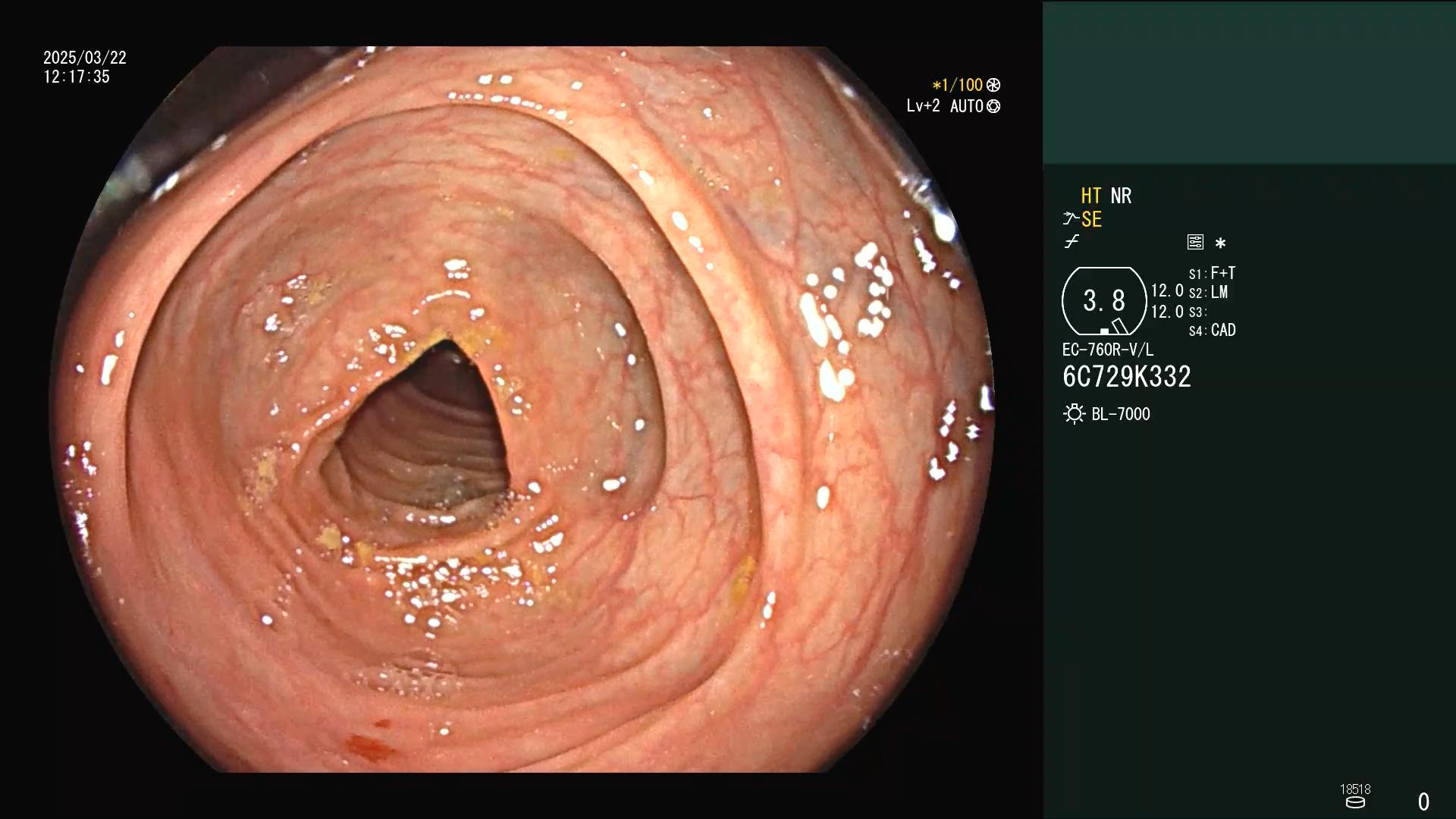This screenshot has width=1456, height=819.
Task: Click the empty S3: switch label
Action: (1197, 312)
